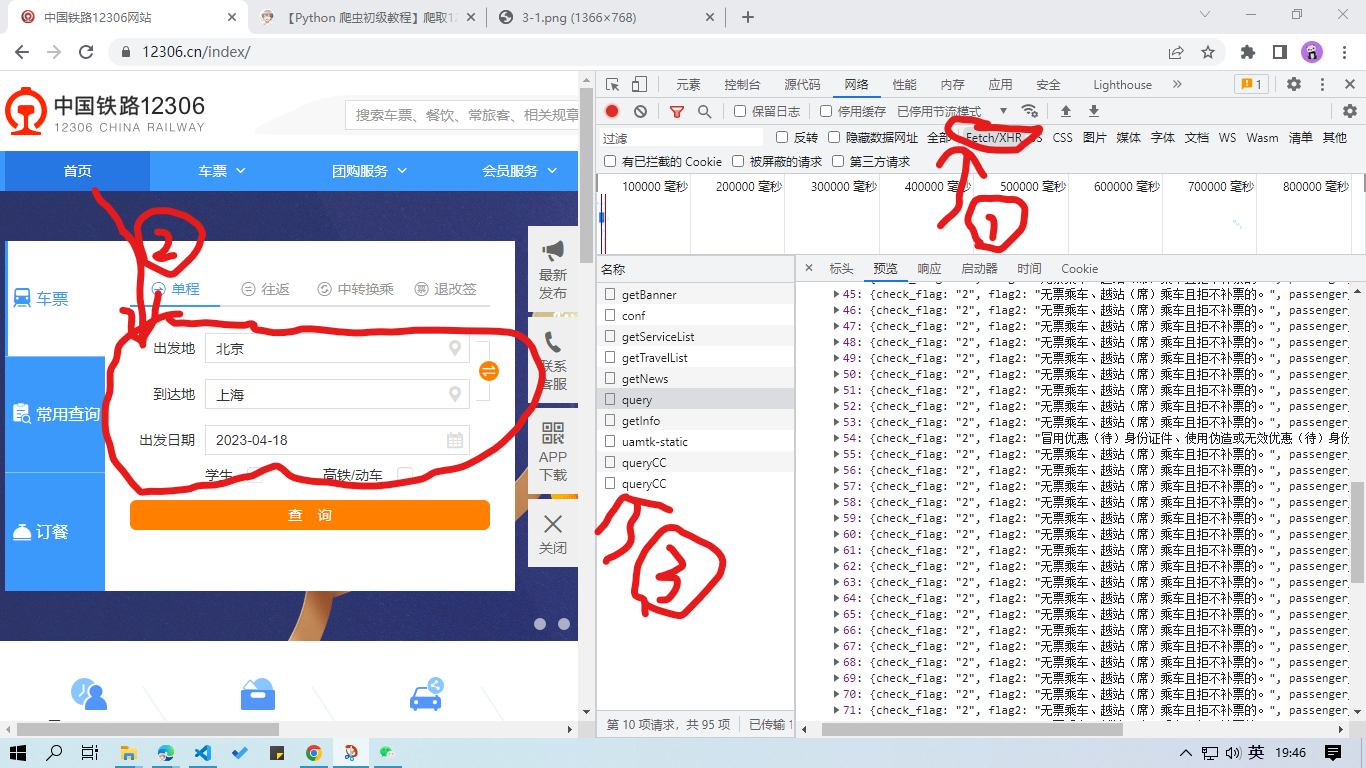This screenshot has height=768, width=1366.
Task: Show the issues warning badge
Action: 1251,84
